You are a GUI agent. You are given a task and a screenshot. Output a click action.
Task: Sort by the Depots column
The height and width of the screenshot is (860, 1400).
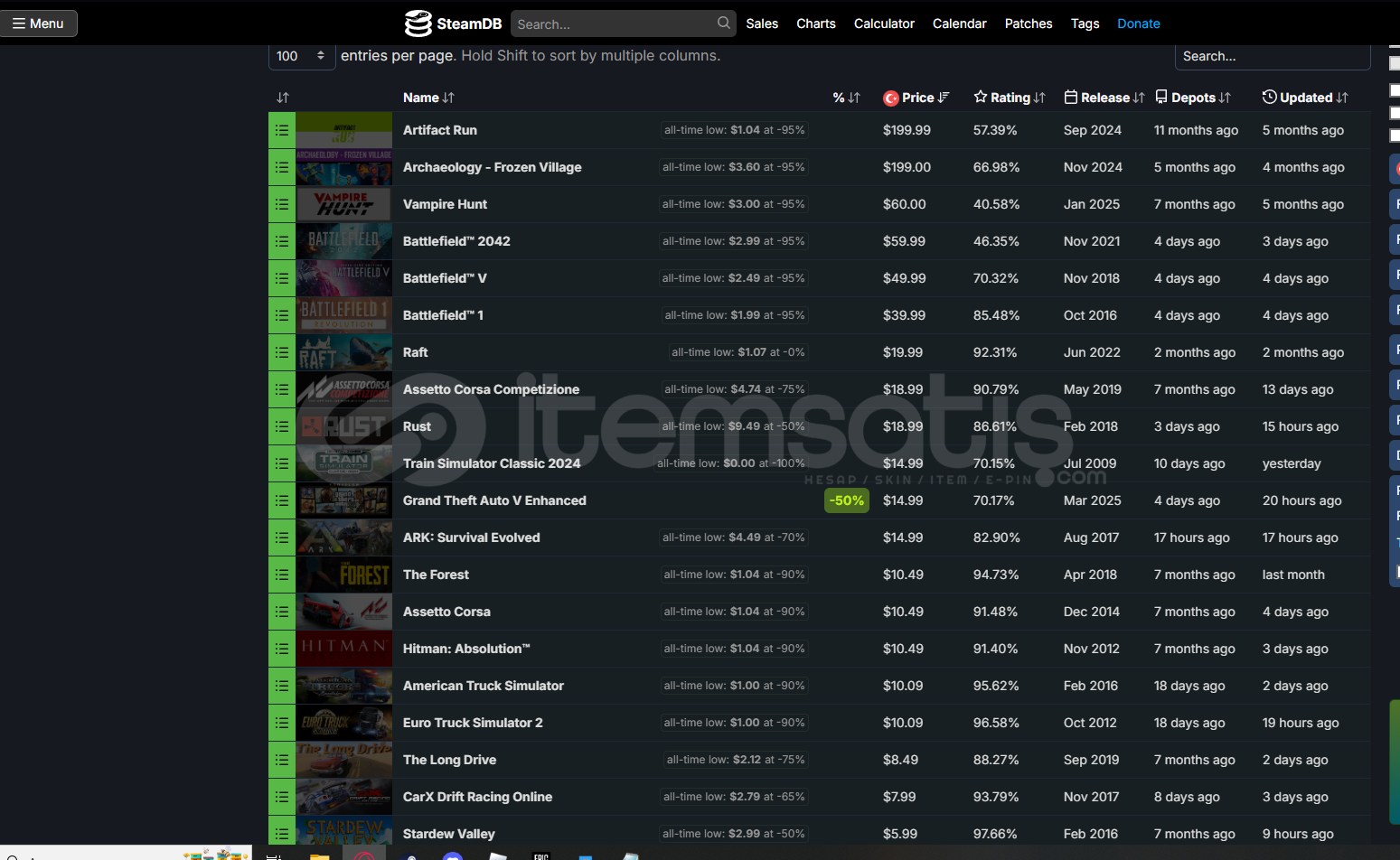pos(1193,98)
